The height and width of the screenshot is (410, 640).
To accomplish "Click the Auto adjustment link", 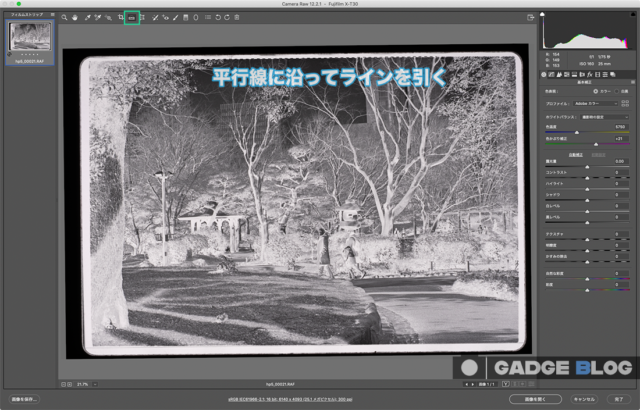I will tap(576, 155).
